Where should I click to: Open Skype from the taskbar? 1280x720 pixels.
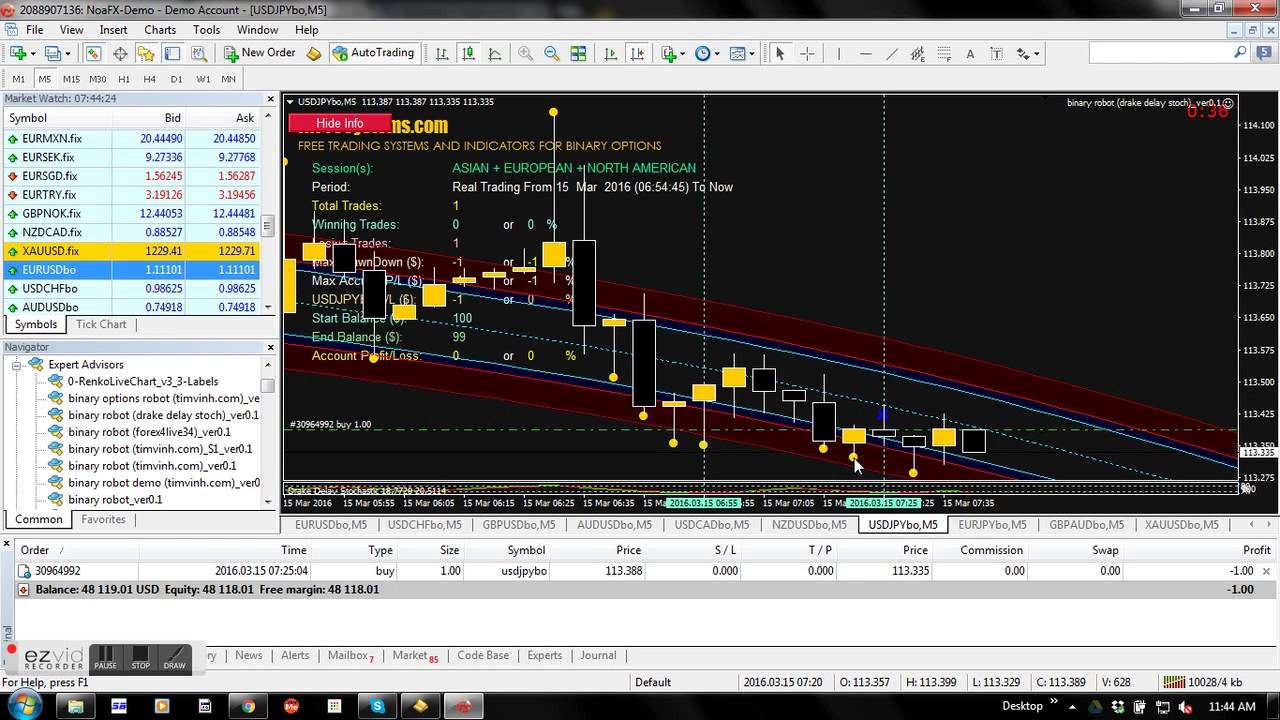pos(378,706)
